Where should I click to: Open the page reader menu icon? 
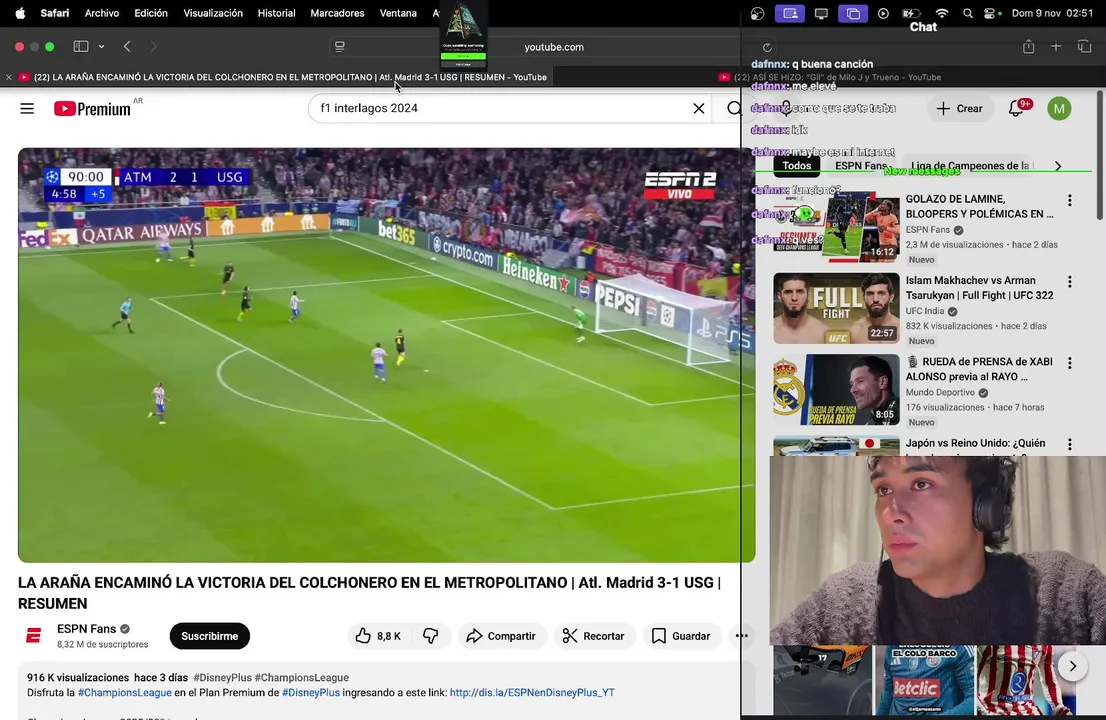tap(340, 47)
